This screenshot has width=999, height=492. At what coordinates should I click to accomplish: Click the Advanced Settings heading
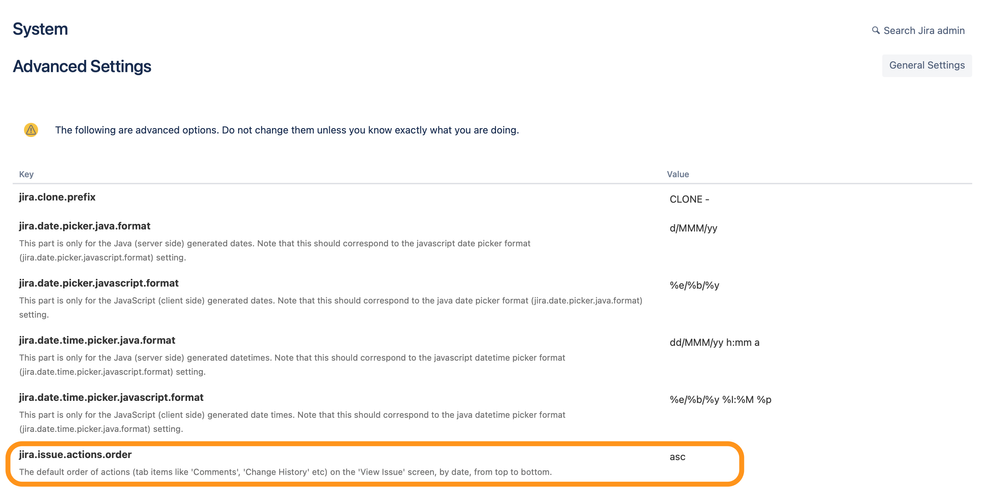(82, 66)
